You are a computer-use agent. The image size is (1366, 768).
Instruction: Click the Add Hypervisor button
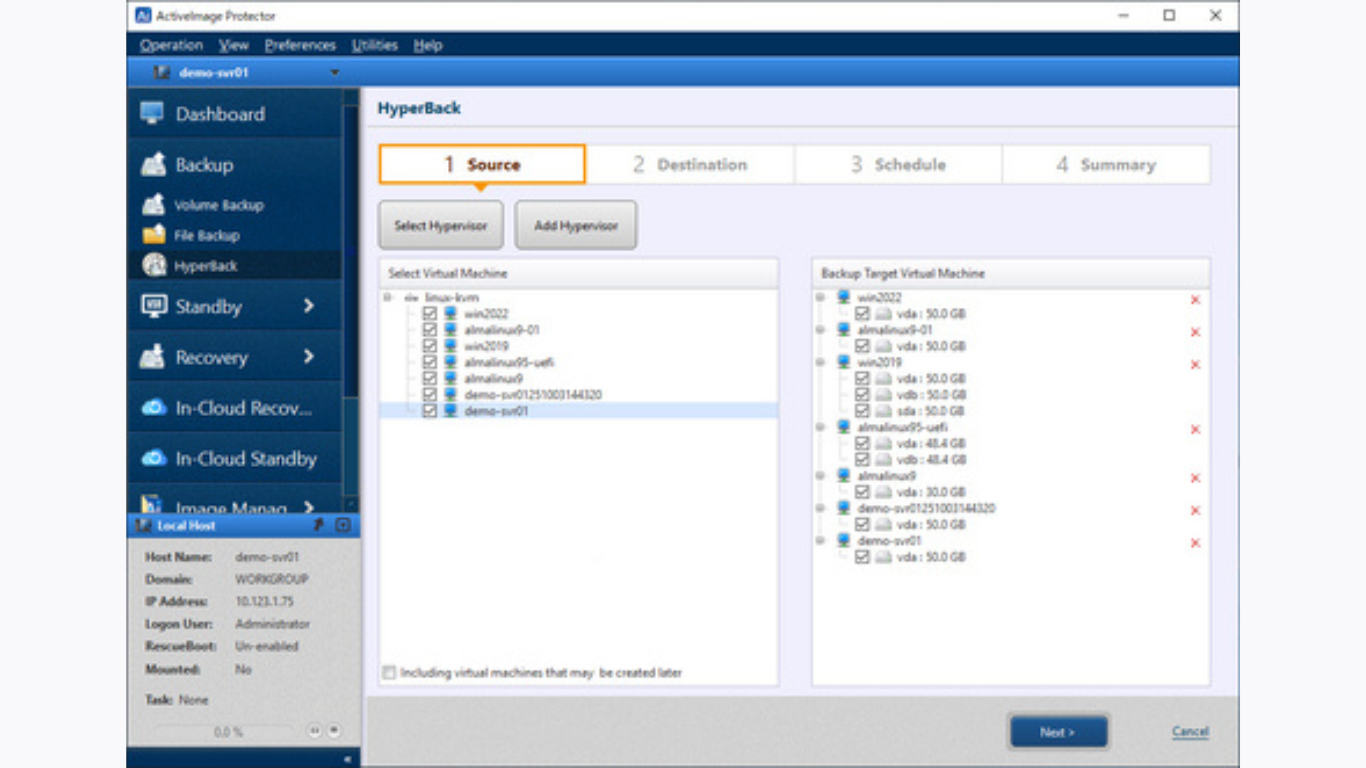tap(575, 226)
